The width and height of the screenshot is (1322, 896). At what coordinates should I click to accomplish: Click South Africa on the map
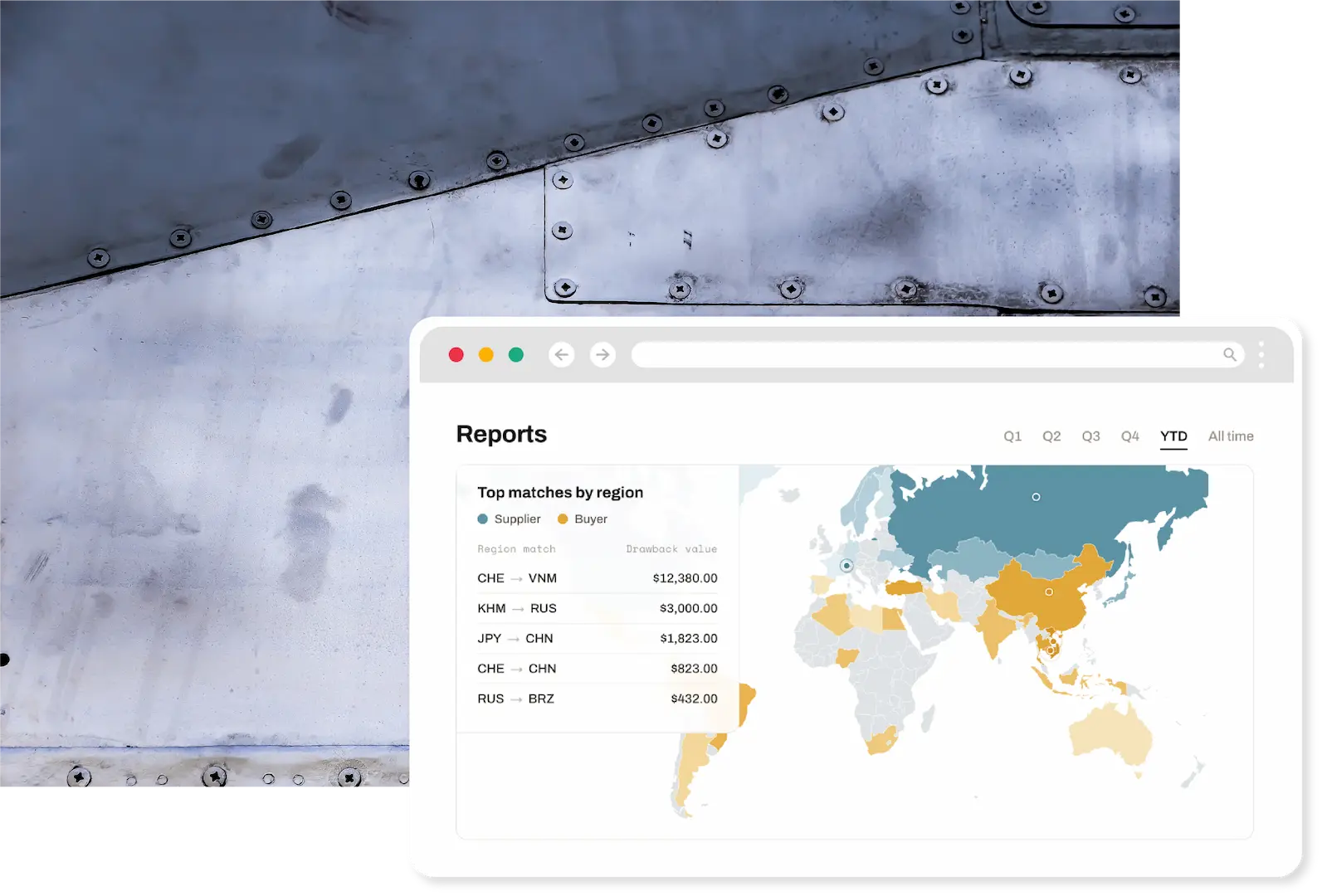pyautogui.click(x=881, y=740)
